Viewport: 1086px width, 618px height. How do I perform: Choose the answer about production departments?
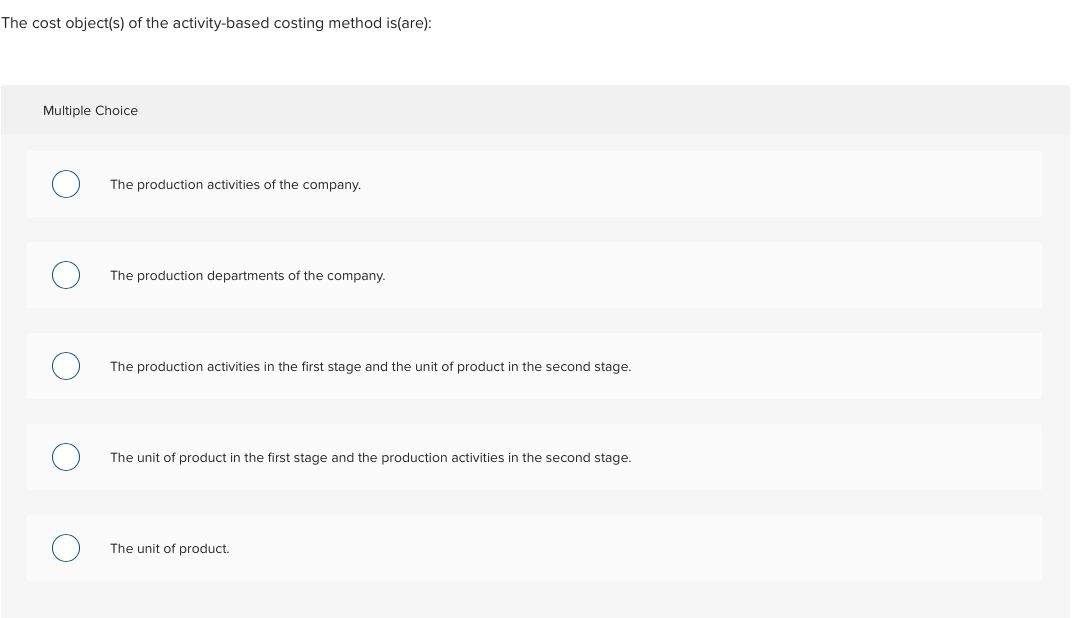pyautogui.click(x=248, y=275)
